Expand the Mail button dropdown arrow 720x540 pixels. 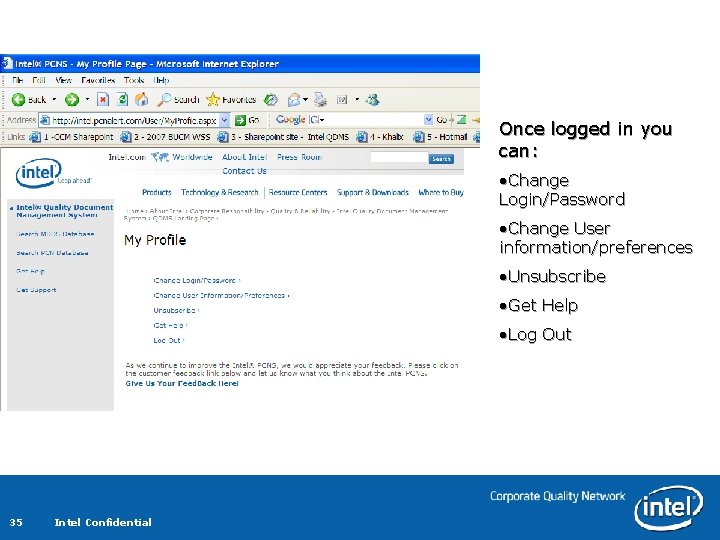(x=305, y=100)
